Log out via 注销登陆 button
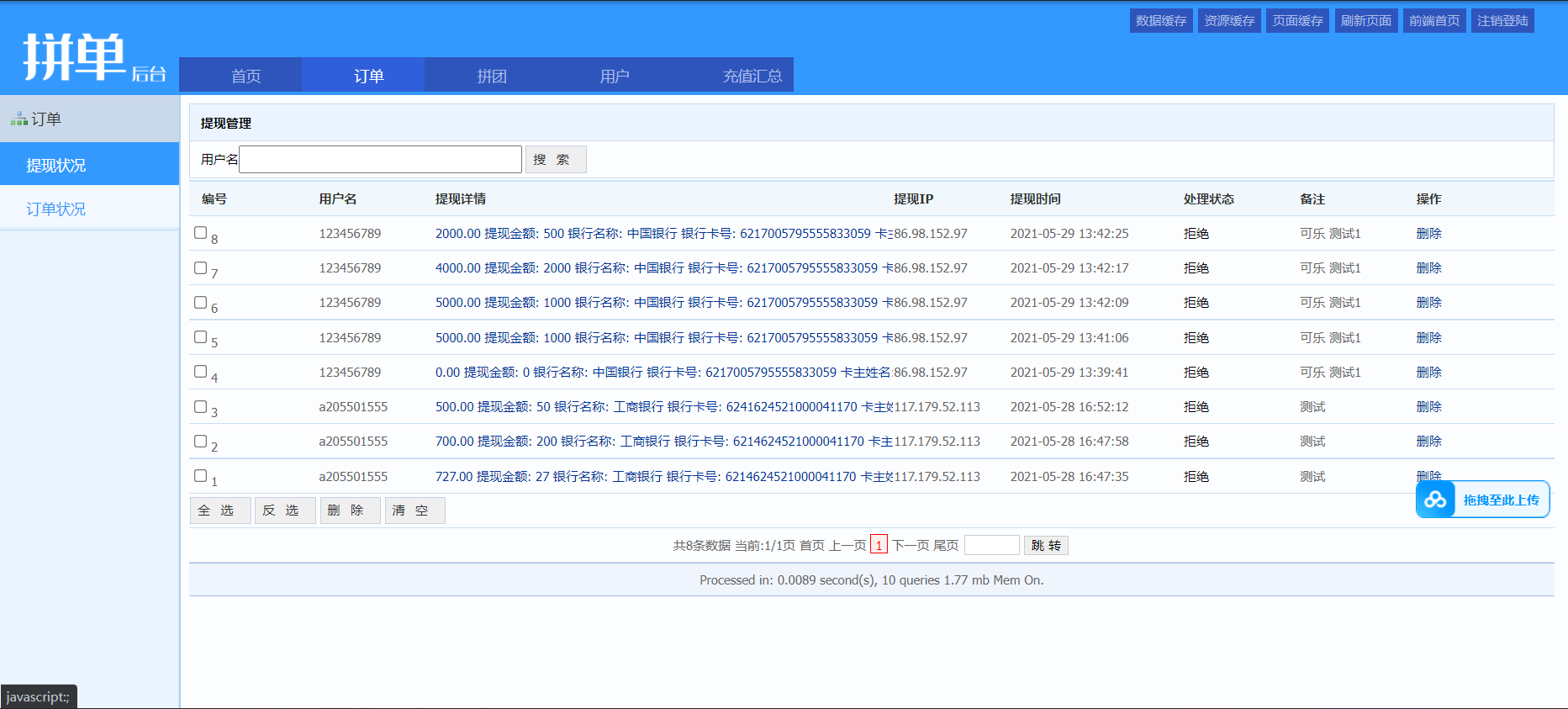Screen dimensions: 1568x709 pyautogui.click(x=1502, y=20)
